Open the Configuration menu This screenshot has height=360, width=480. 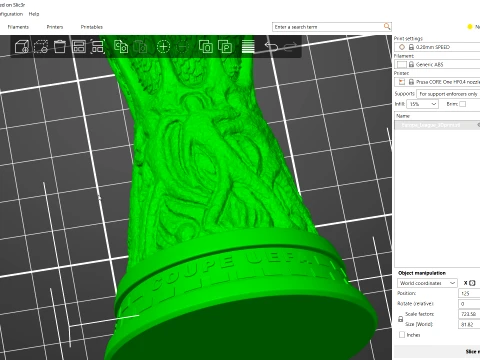pos(11,14)
